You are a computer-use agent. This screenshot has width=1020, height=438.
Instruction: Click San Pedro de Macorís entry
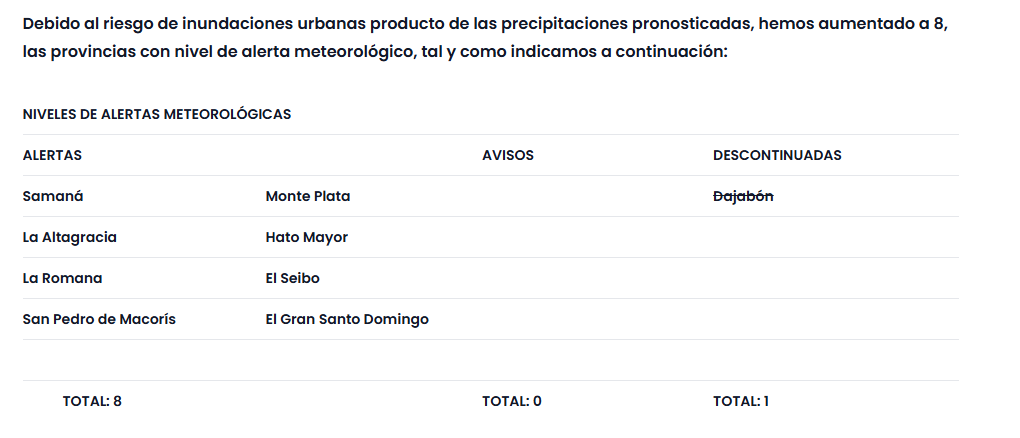[x=99, y=320]
